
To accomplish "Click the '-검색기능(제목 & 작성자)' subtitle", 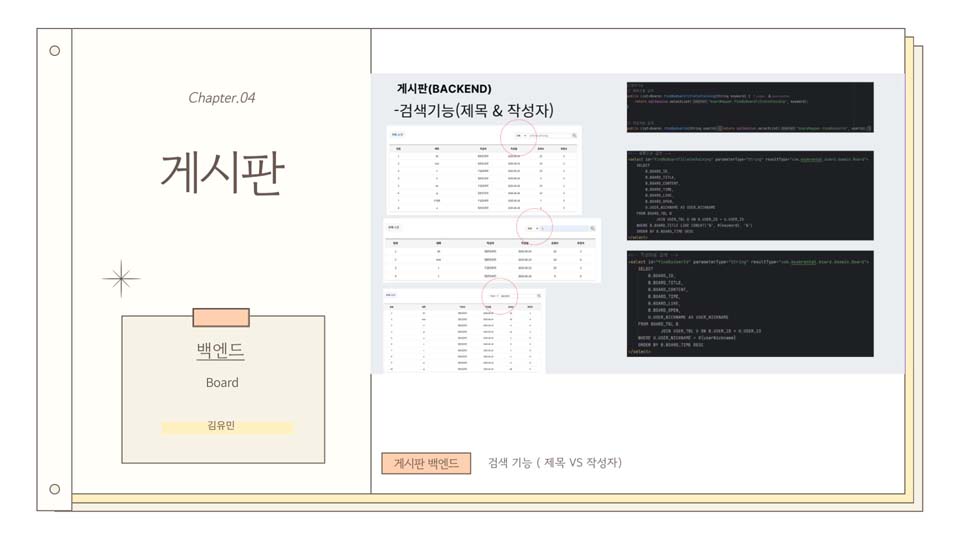I will point(473,111).
